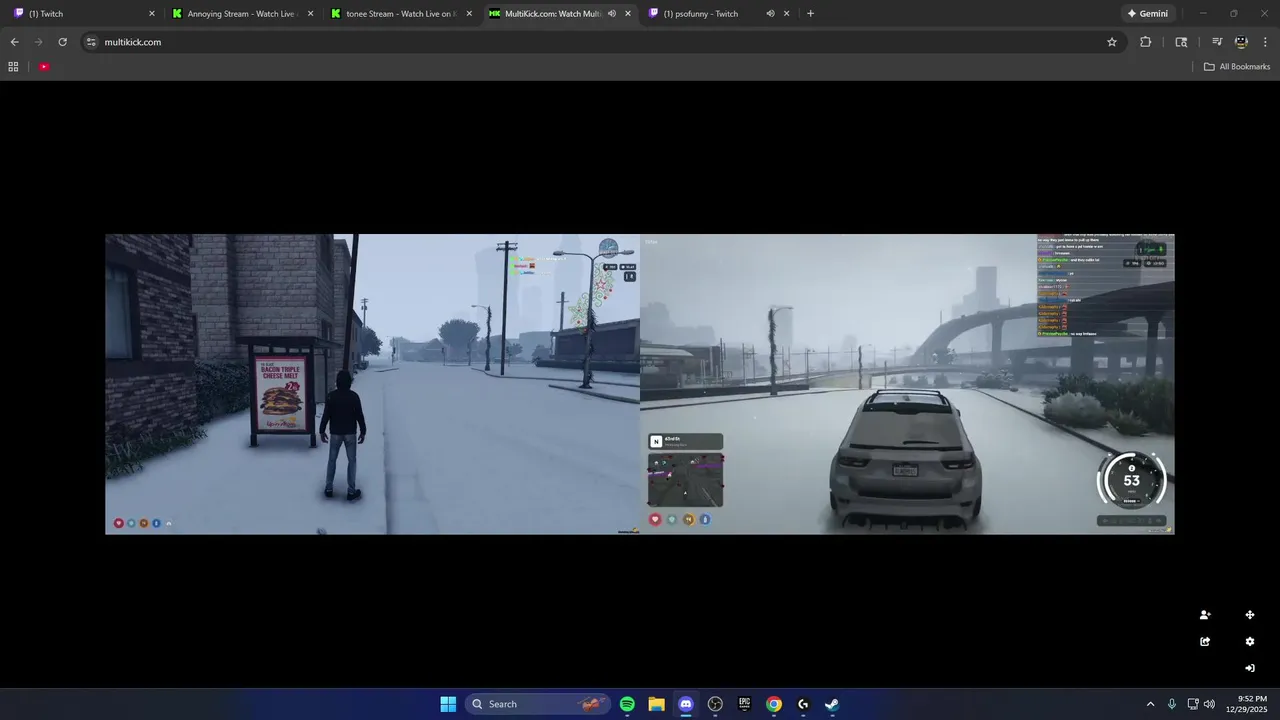Open Steam from the taskbar
Image resolution: width=1280 pixels, height=720 pixels.
click(832, 704)
